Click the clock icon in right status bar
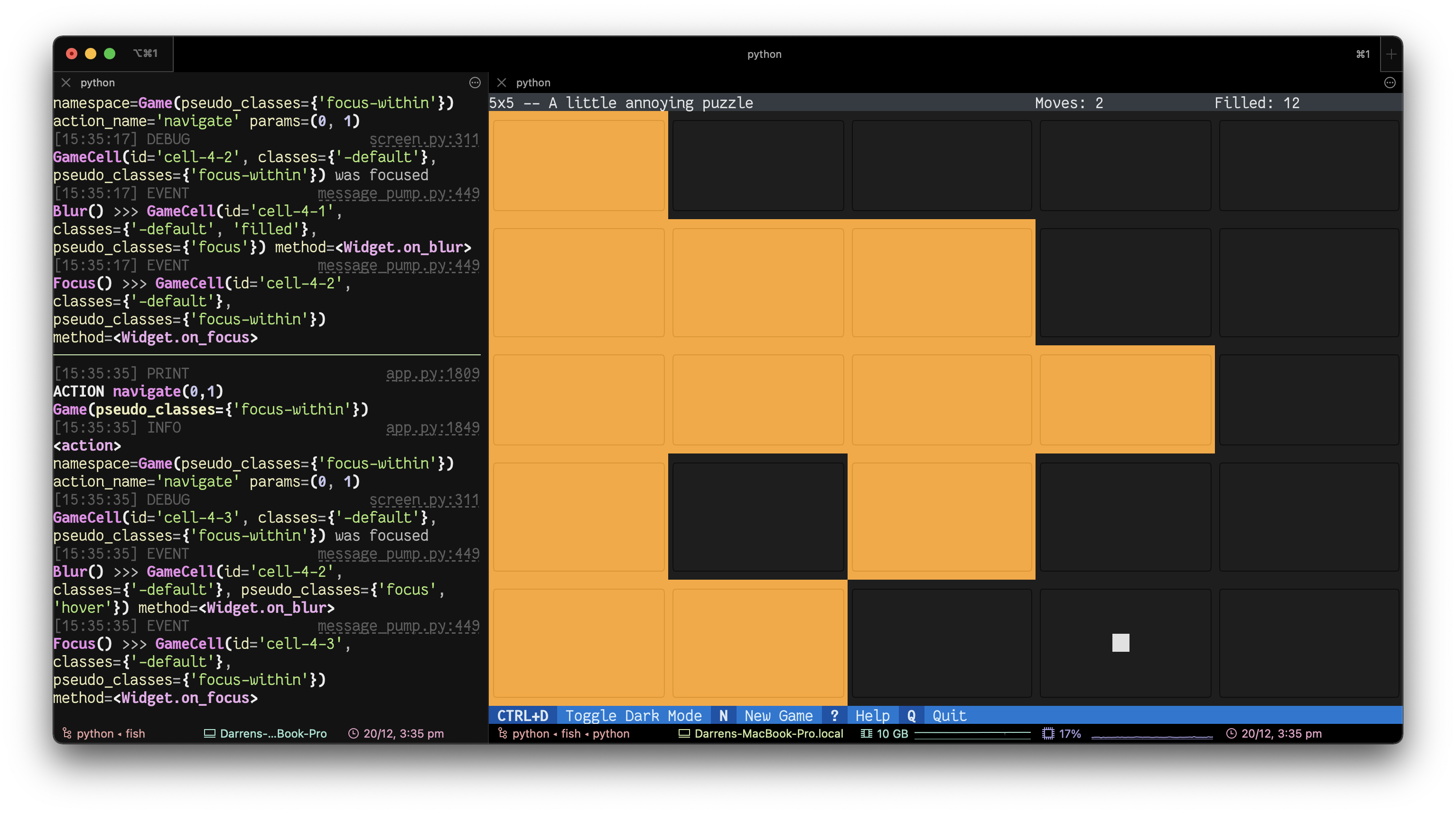The image size is (1456, 814). [1231, 733]
